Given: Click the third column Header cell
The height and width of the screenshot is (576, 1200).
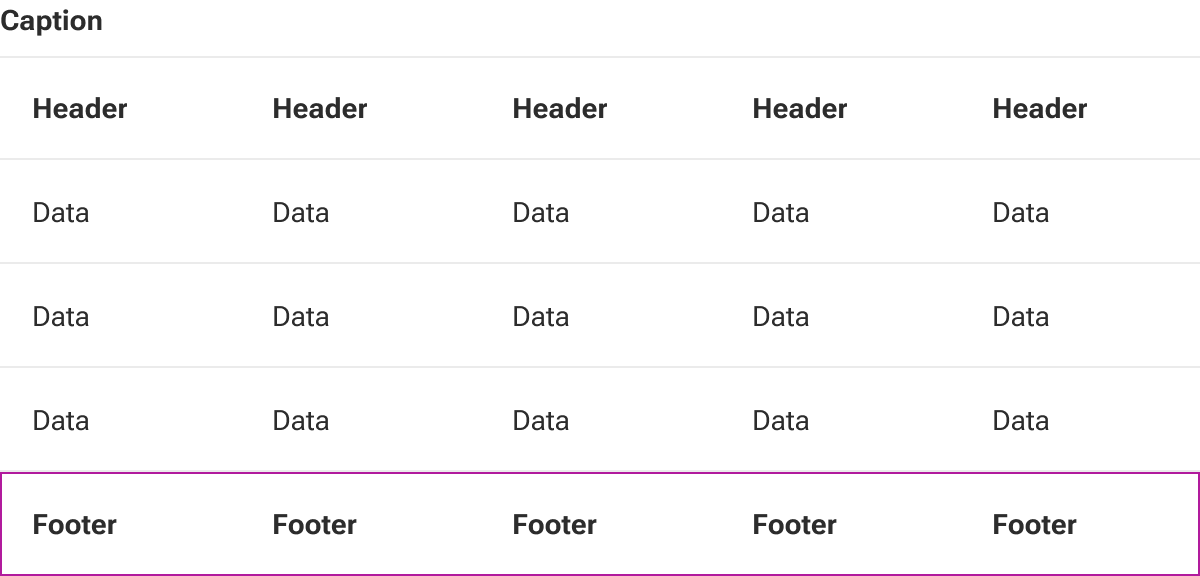Looking at the screenshot, I should pyautogui.click(x=600, y=108).
